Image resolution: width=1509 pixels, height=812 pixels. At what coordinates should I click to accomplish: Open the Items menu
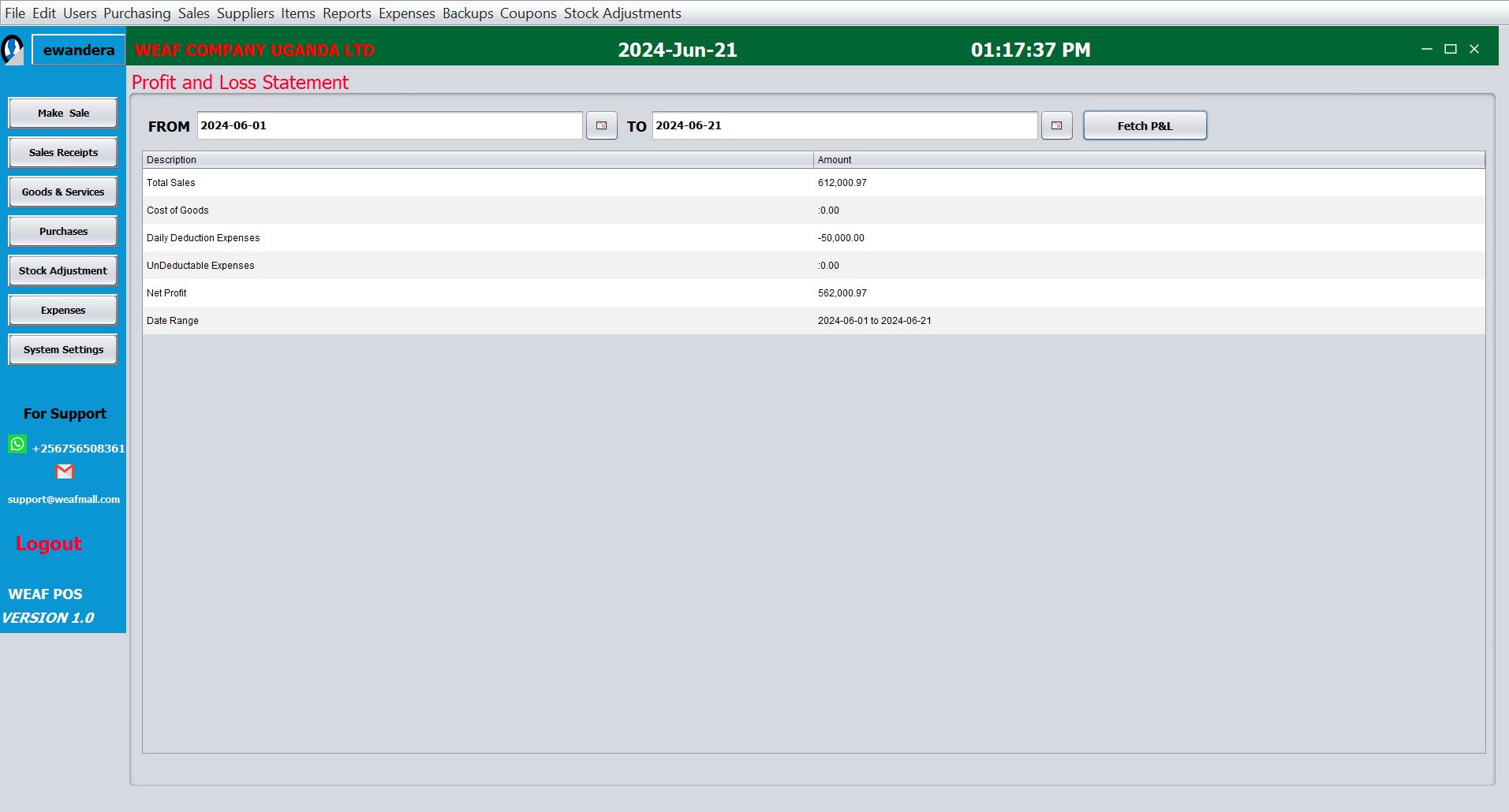point(298,13)
